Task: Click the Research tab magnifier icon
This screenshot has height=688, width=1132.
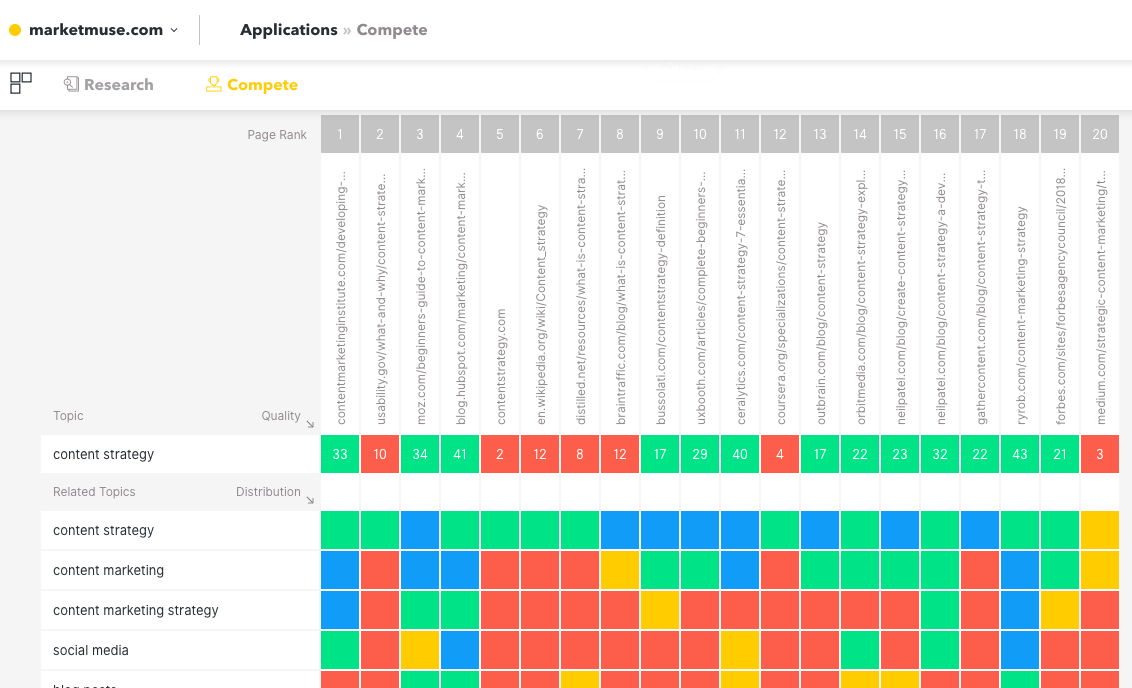Action: point(71,84)
